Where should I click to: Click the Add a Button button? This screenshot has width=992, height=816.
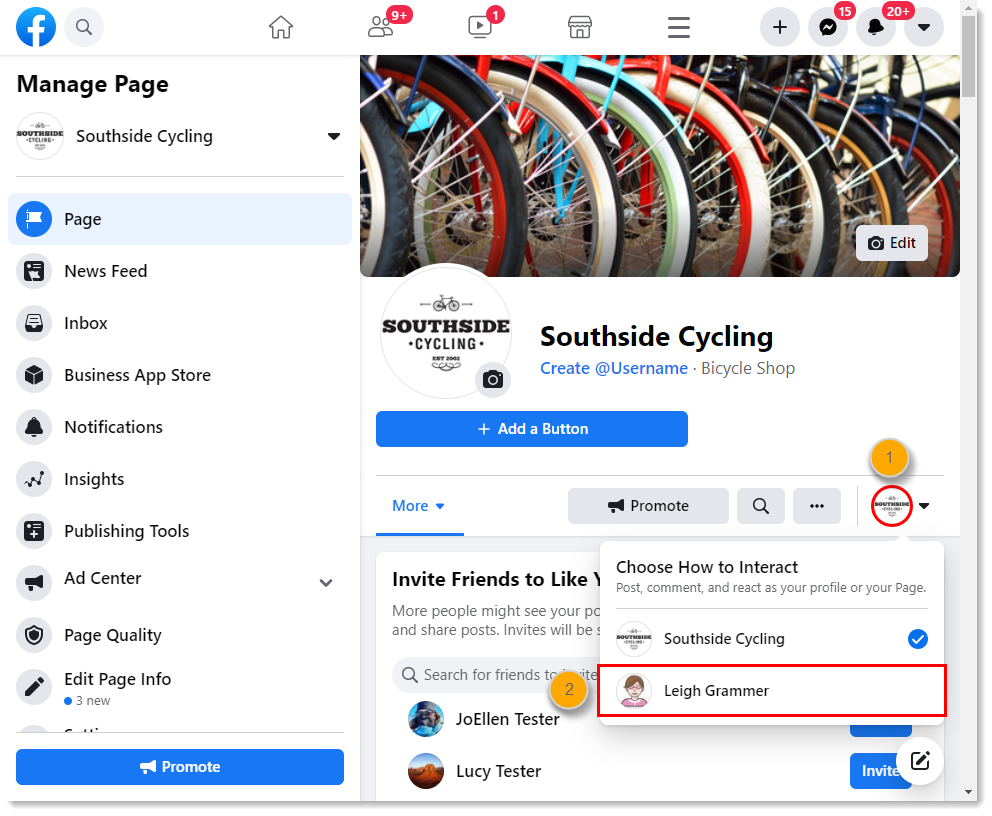point(531,429)
